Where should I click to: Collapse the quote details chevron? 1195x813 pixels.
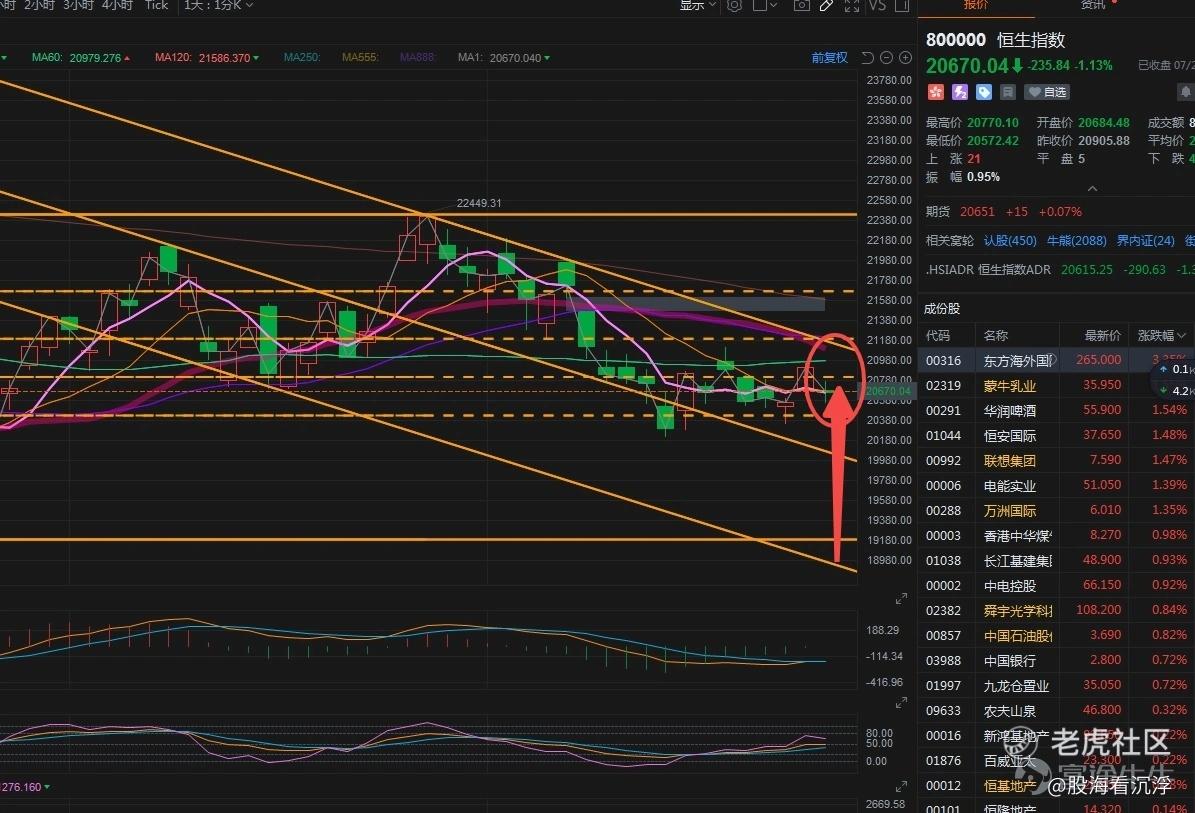click(1092, 188)
